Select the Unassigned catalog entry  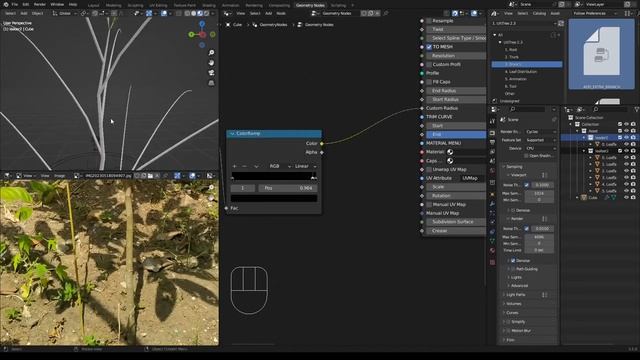pyautogui.click(x=509, y=101)
